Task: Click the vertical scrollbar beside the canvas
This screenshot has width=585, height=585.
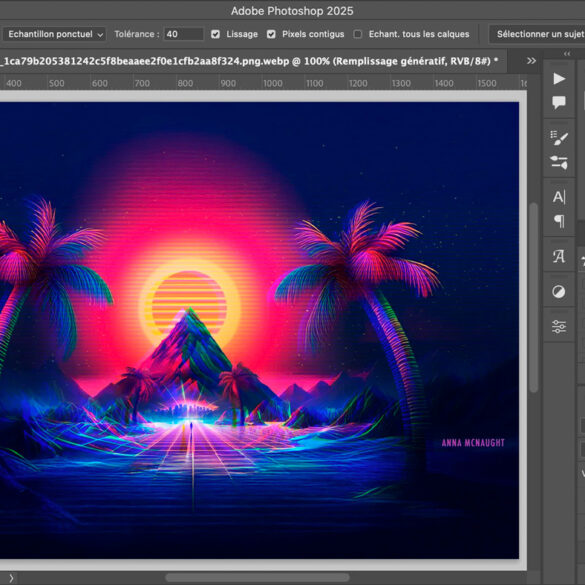Action: [534, 297]
